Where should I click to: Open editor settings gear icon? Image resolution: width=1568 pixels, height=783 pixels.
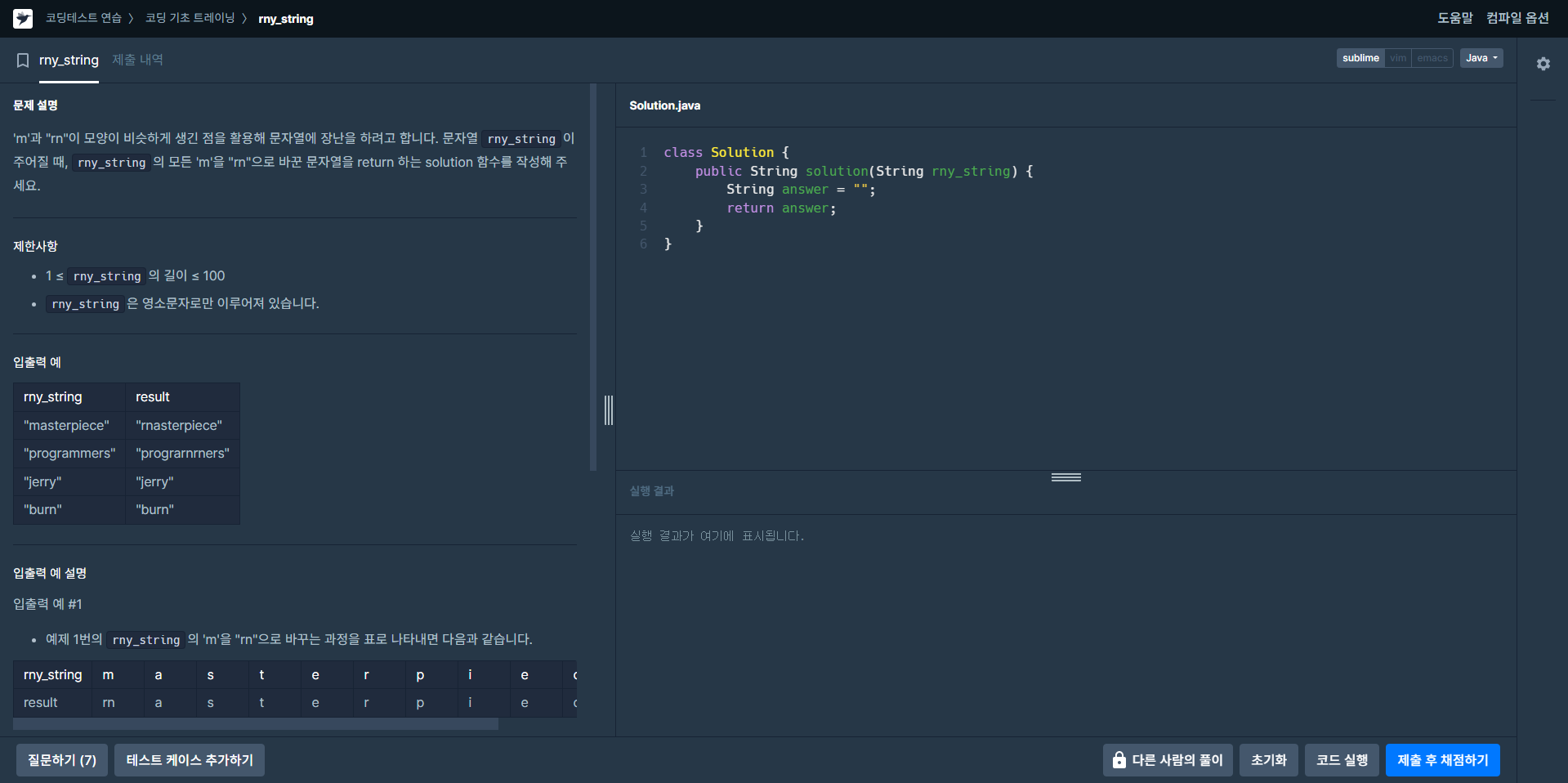(x=1543, y=64)
